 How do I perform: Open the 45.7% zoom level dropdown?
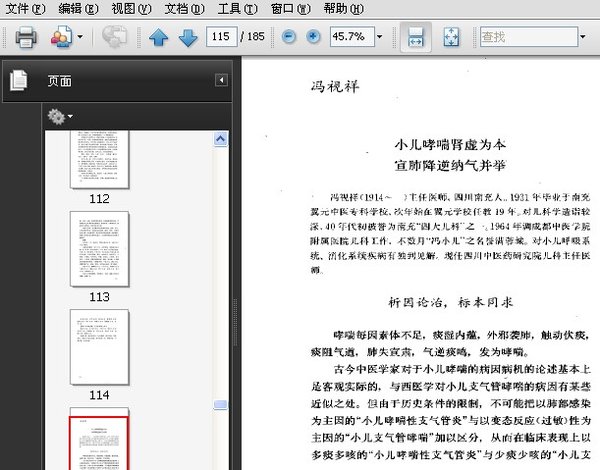pos(381,37)
